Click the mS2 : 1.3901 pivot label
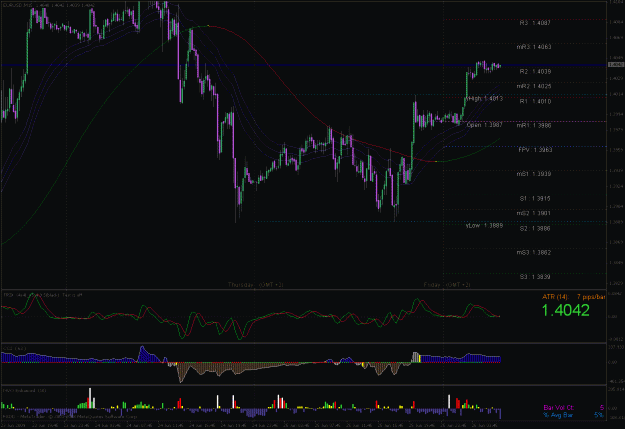 click(x=534, y=213)
